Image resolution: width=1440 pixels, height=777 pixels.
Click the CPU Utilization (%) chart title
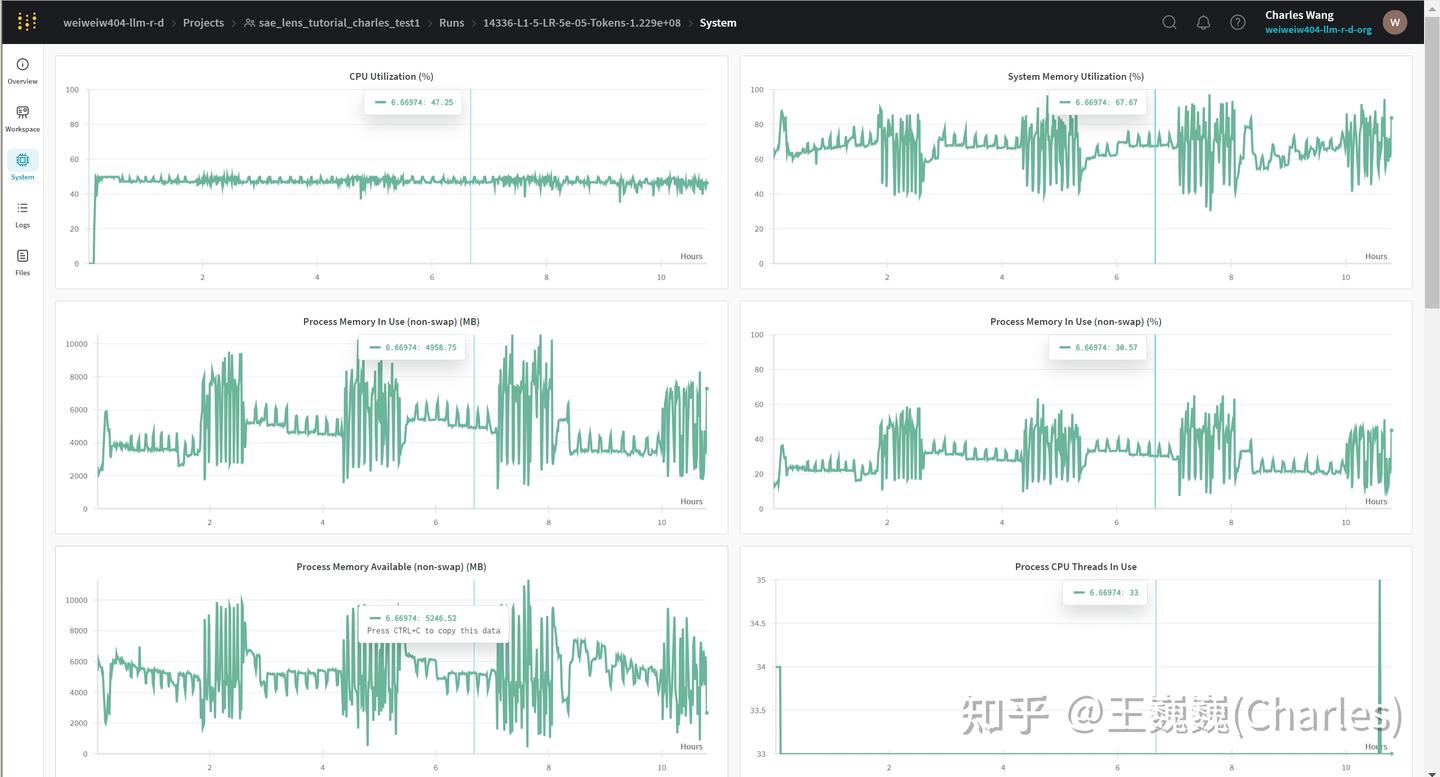(x=391, y=76)
